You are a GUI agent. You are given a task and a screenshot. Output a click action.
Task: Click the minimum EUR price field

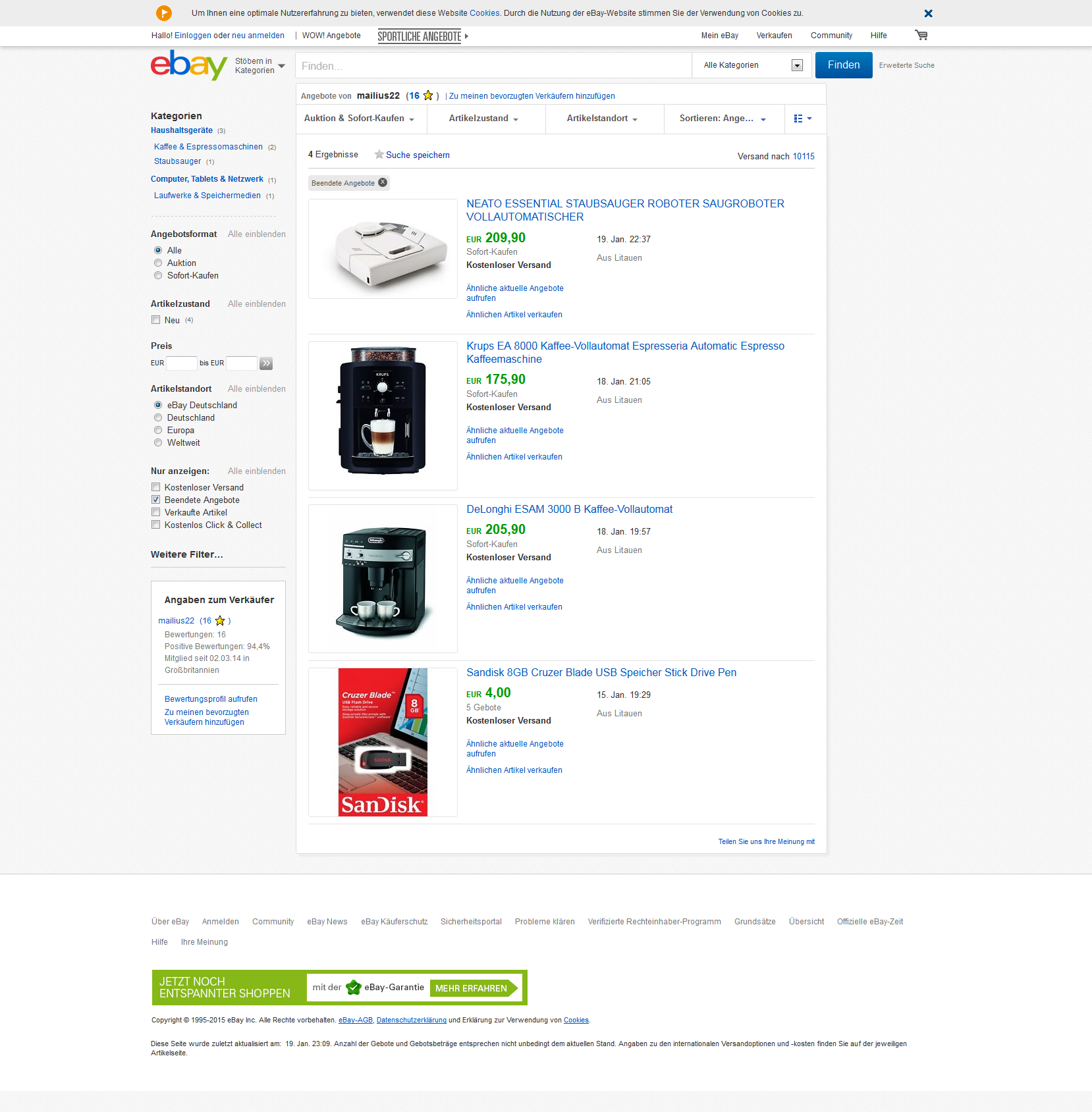pyautogui.click(x=182, y=363)
